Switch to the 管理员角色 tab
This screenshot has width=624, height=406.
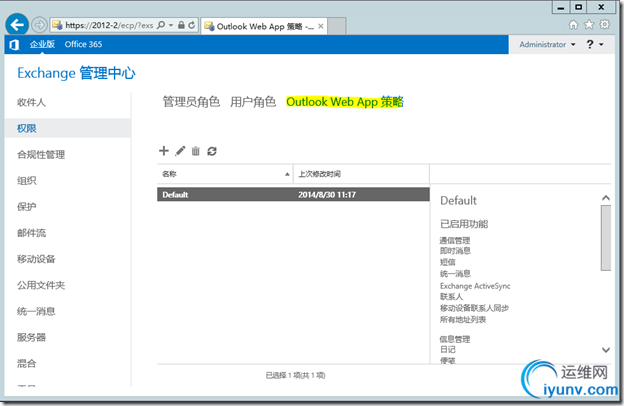coord(191,102)
